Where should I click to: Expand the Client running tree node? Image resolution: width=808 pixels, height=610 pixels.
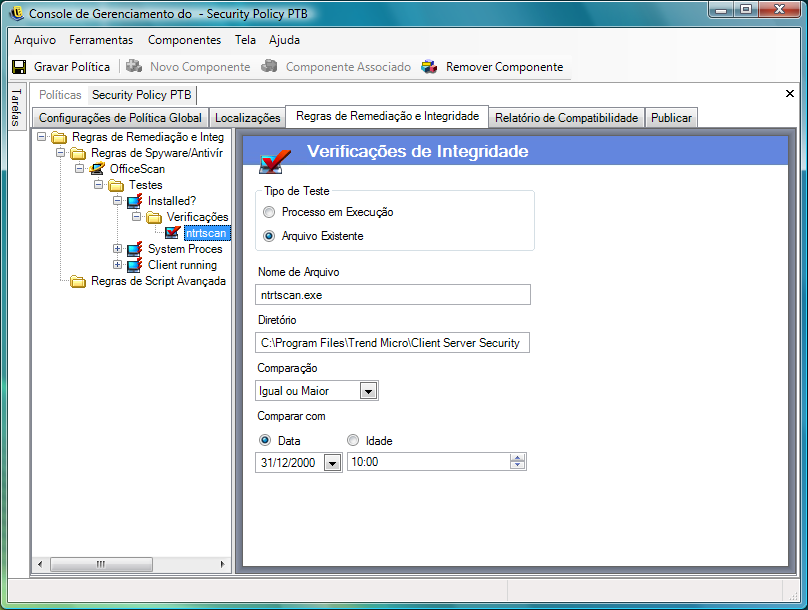point(117,265)
